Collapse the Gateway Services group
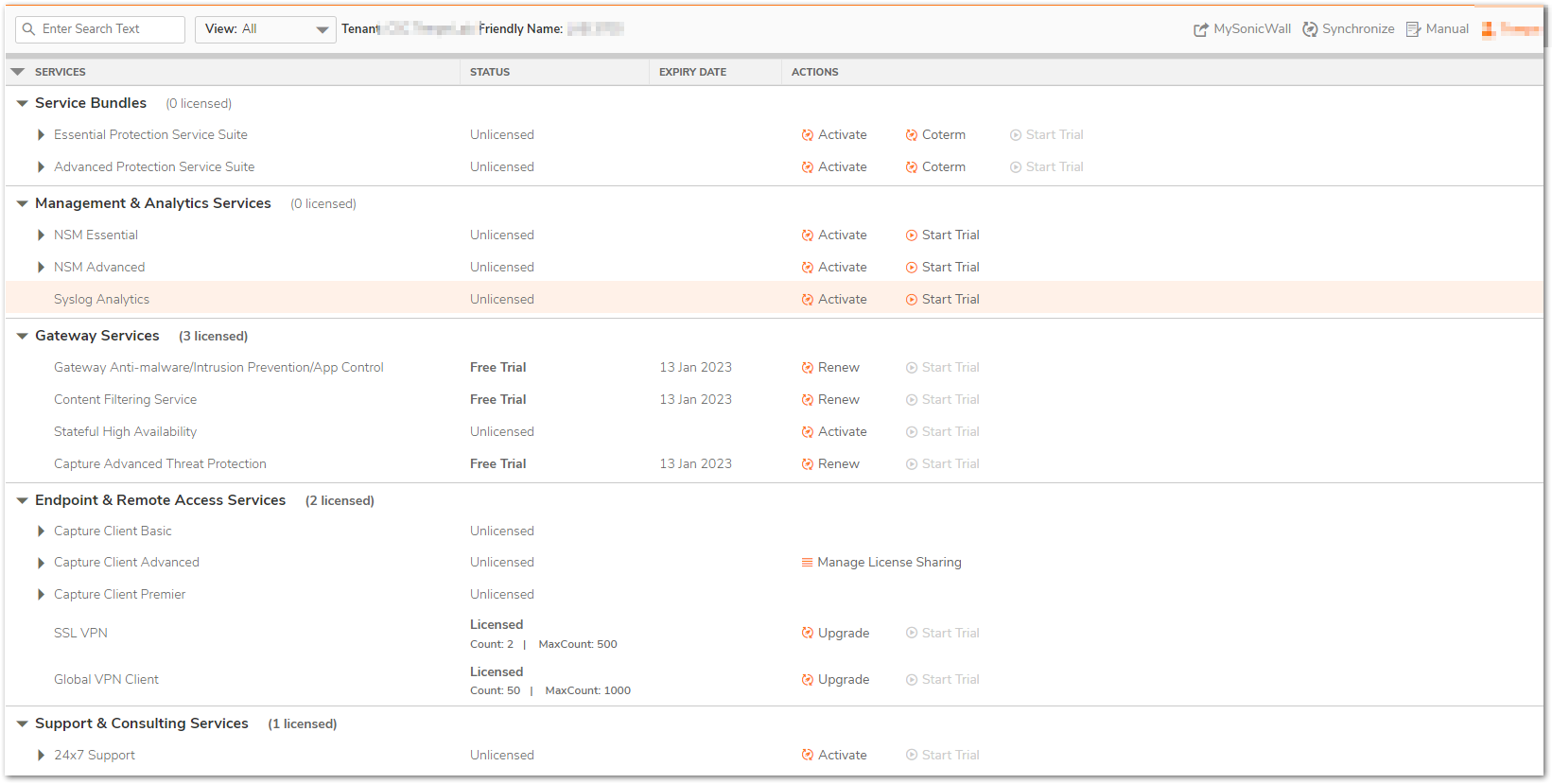 pos(22,336)
